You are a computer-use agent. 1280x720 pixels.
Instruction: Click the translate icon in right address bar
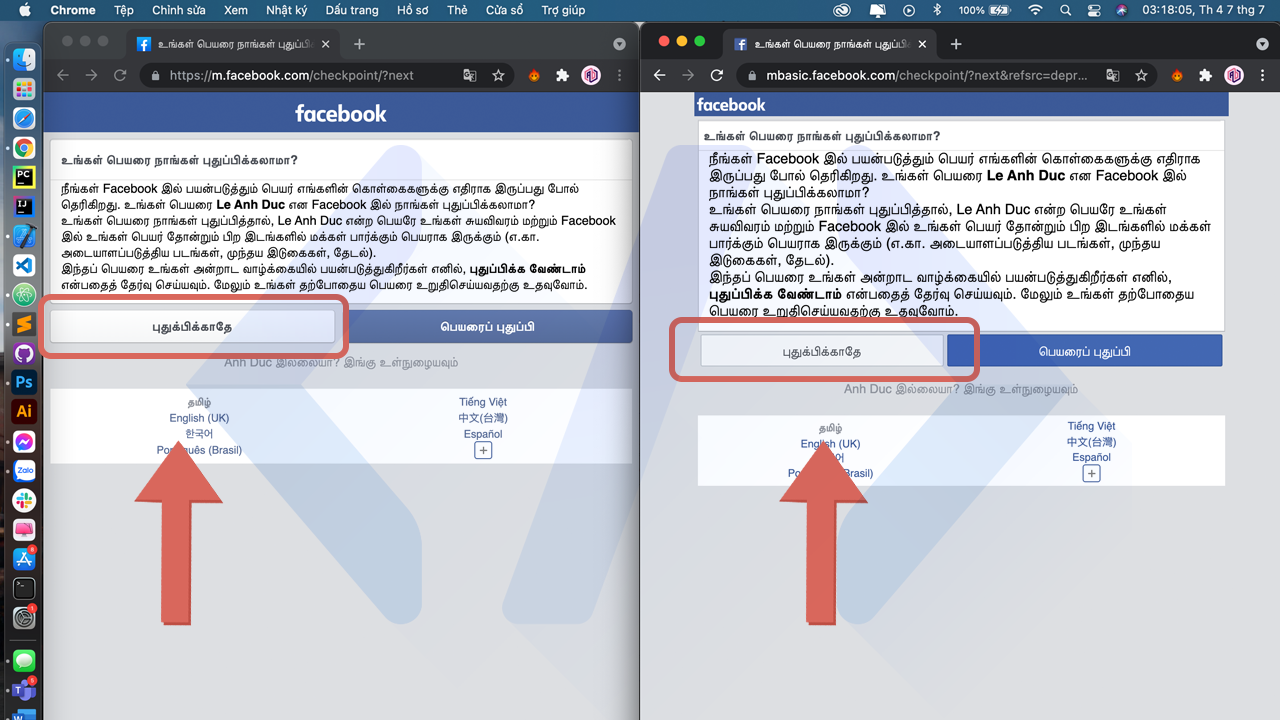(x=1113, y=75)
